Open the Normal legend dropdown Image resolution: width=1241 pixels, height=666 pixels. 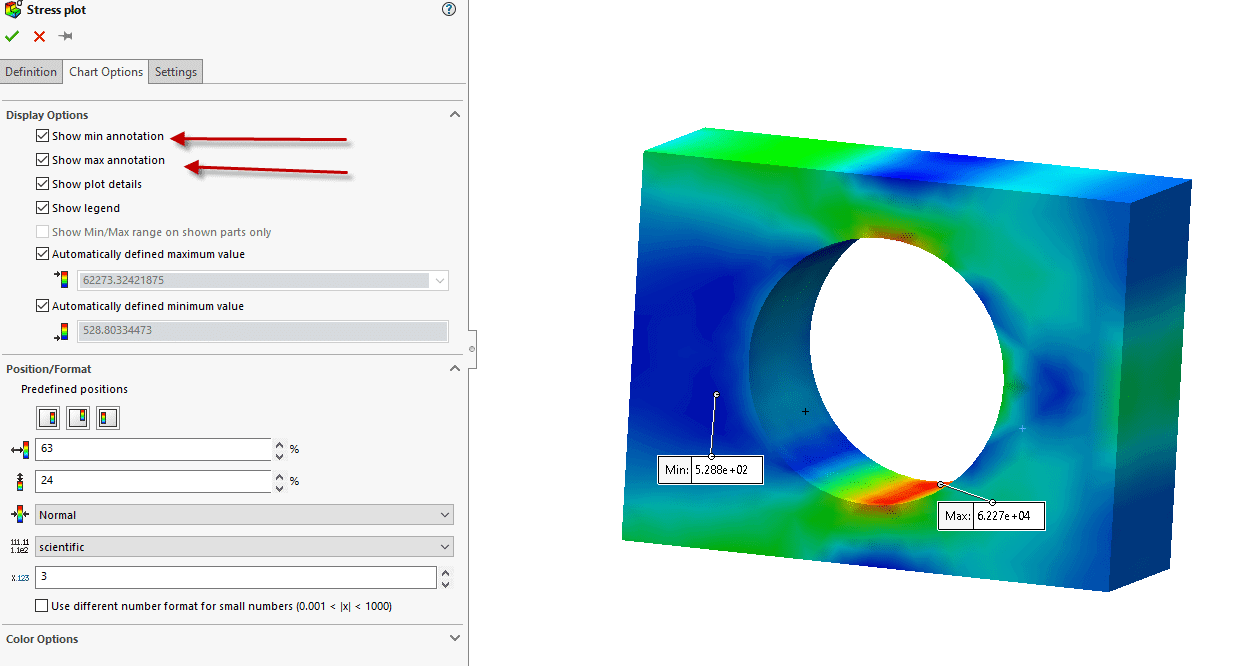244,515
